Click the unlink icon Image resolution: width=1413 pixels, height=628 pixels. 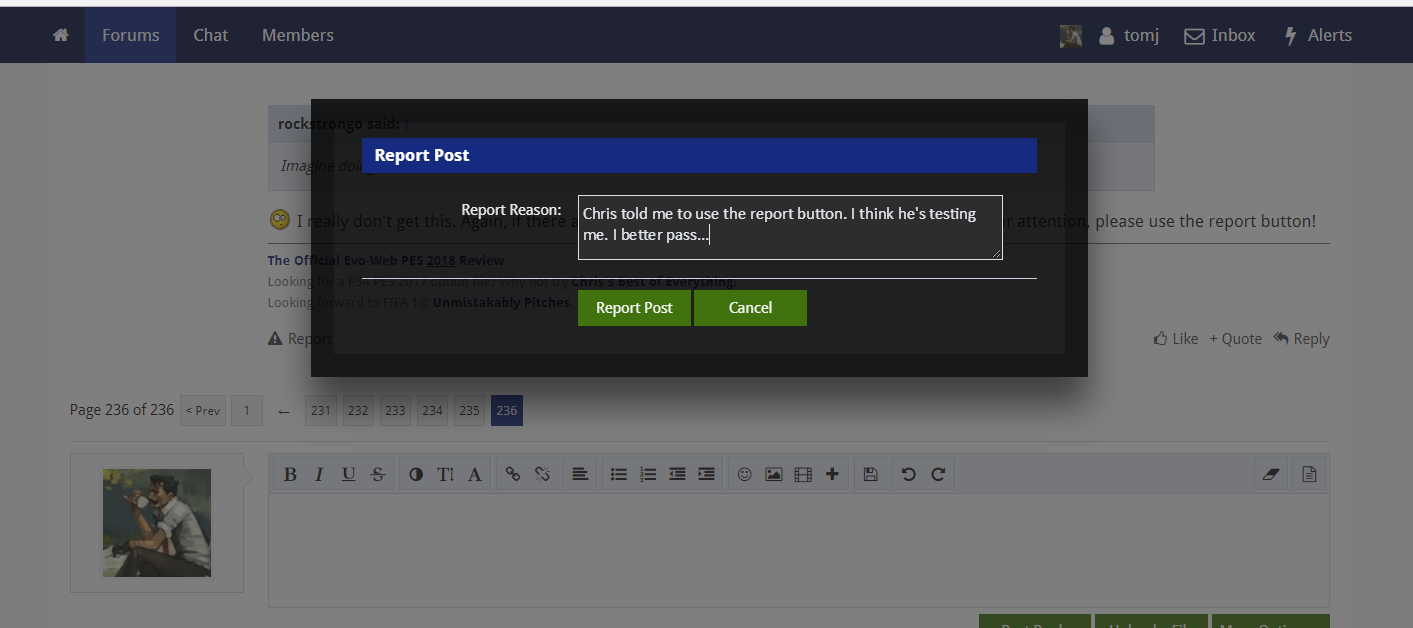(x=542, y=475)
